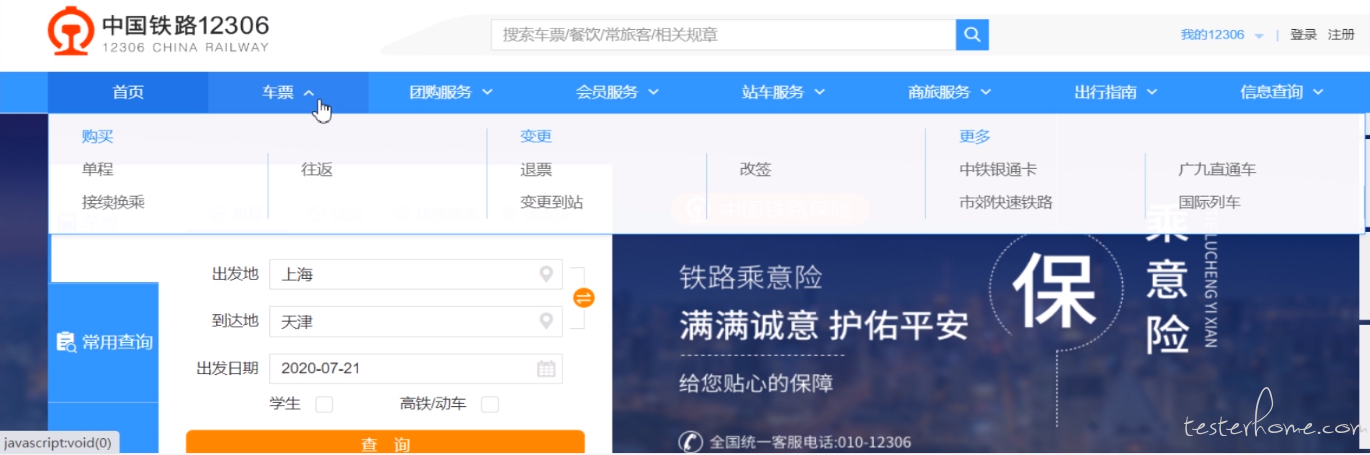Expand the 我的12306 dropdown arrow
Image resolution: width=1370 pixels, height=455 pixels.
pos(1259,36)
